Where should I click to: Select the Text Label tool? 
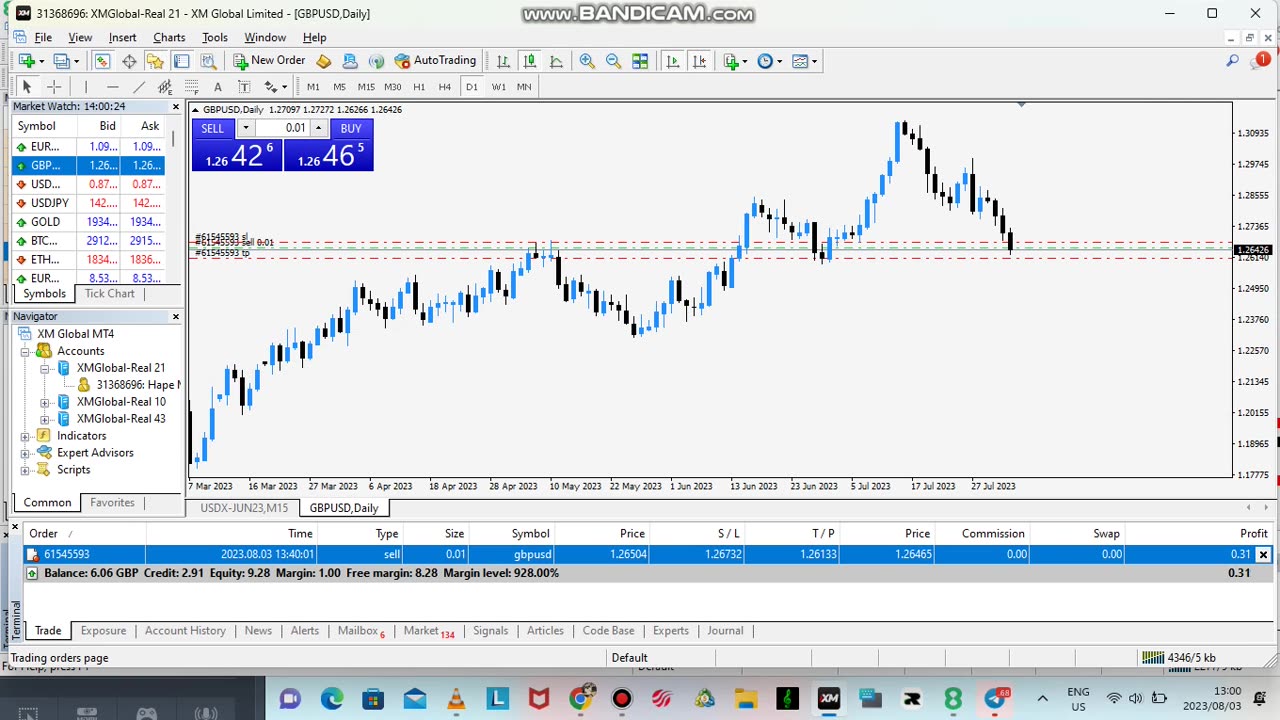pyautogui.click(x=243, y=87)
